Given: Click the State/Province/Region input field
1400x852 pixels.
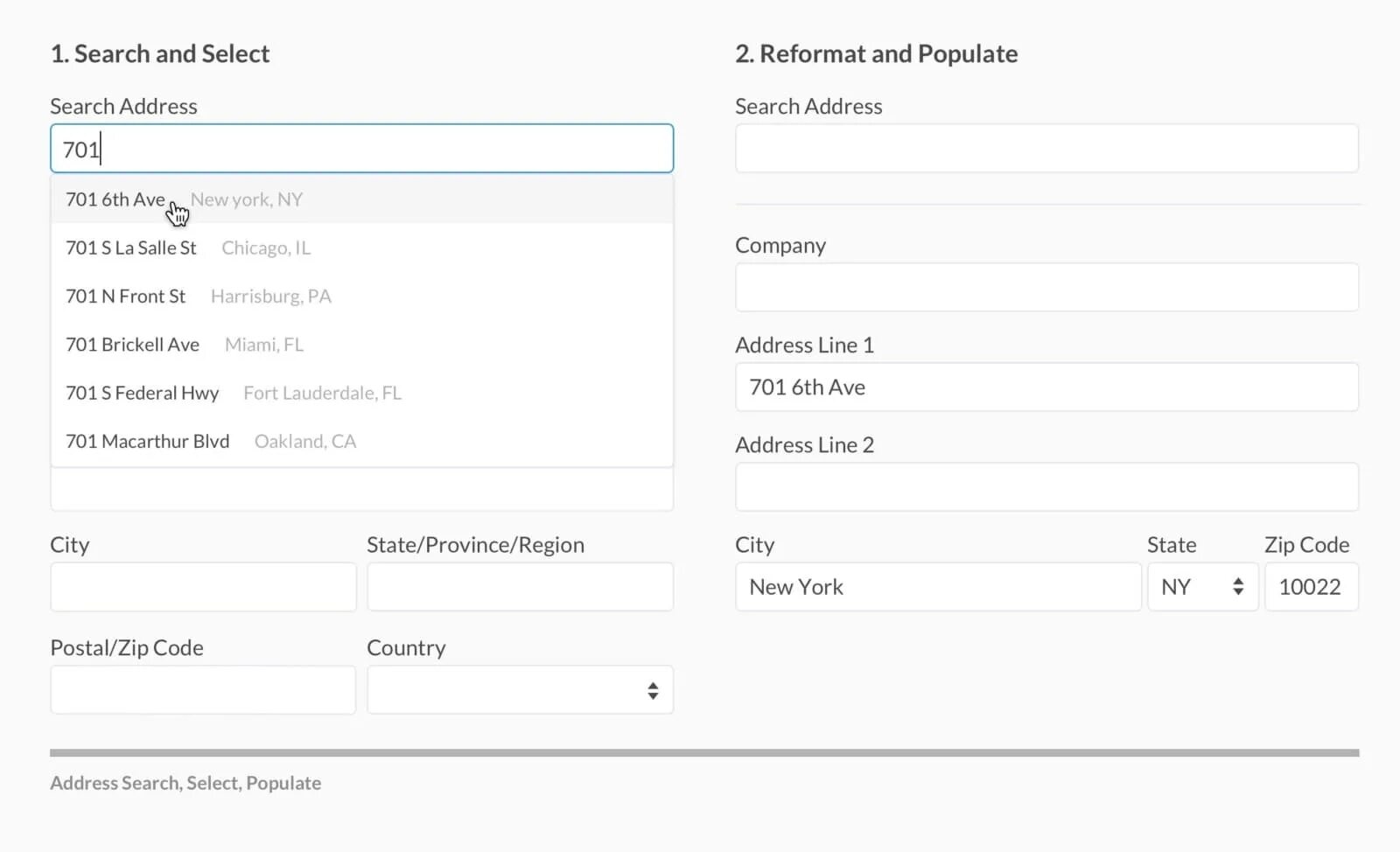Looking at the screenshot, I should (x=520, y=587).
